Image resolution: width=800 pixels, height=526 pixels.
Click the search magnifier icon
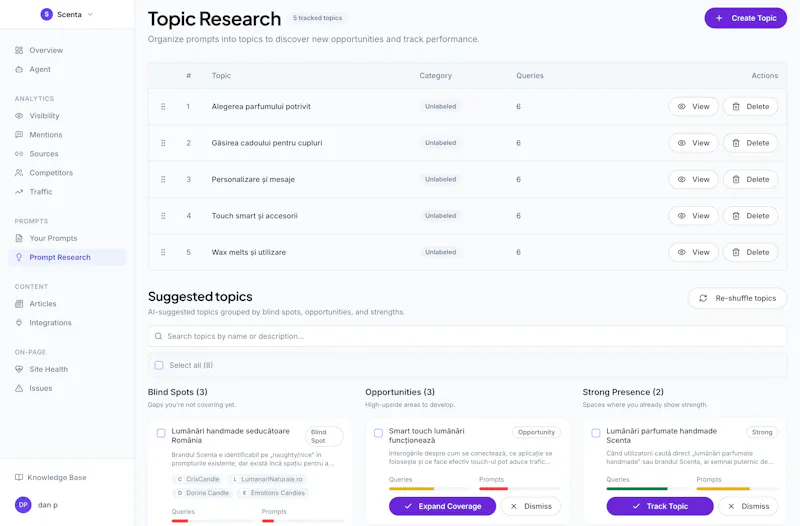click(158, 336)
